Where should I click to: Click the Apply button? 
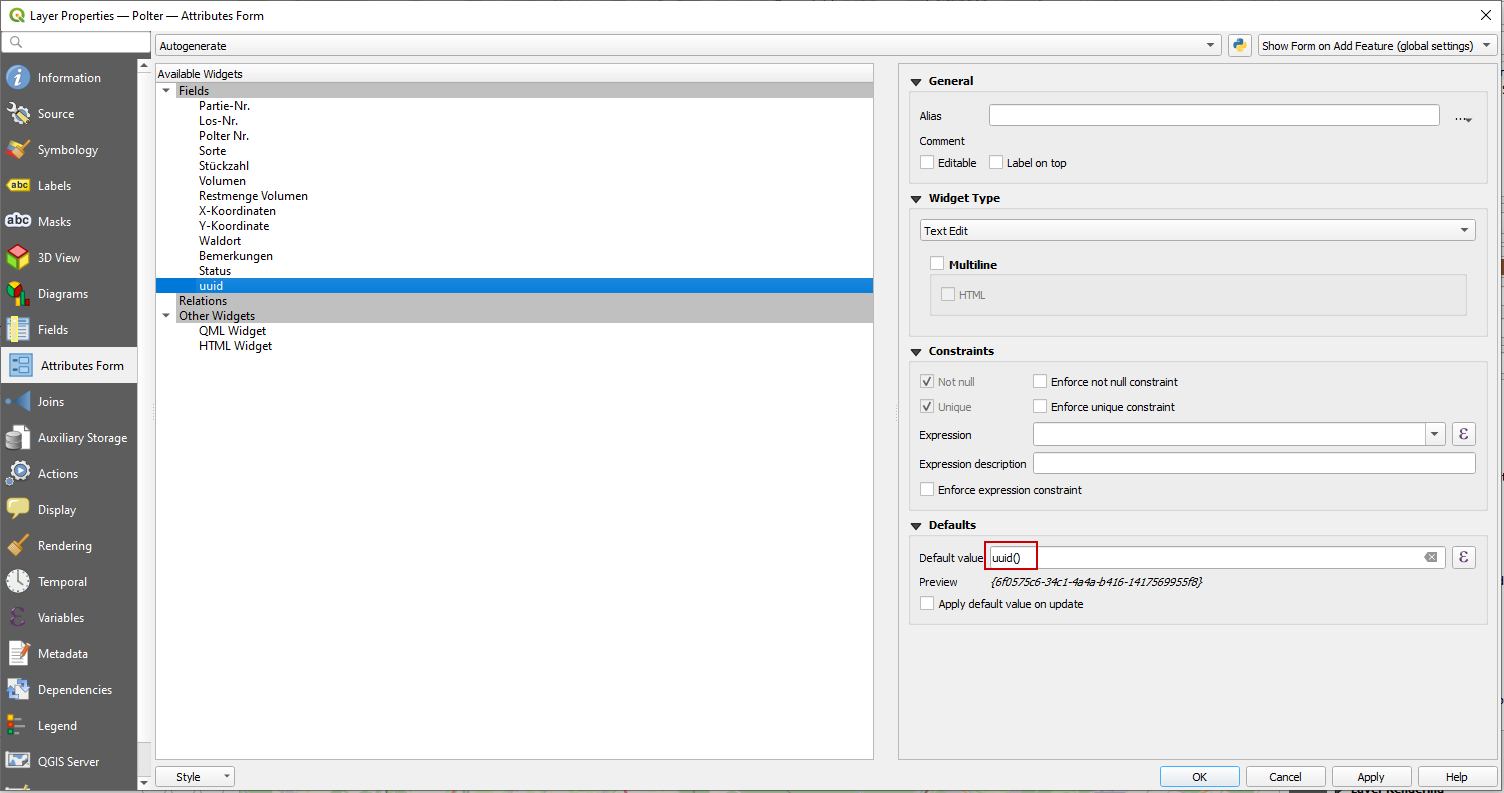(1371, 777)
